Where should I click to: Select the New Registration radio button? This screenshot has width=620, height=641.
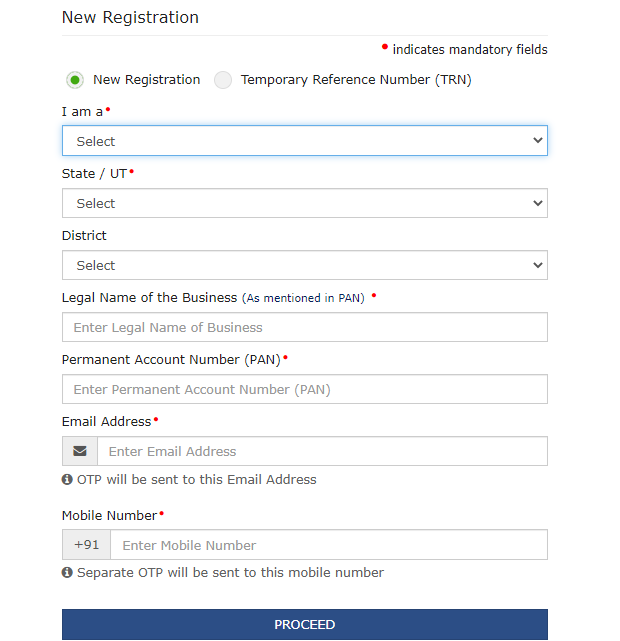pos(75,80)
